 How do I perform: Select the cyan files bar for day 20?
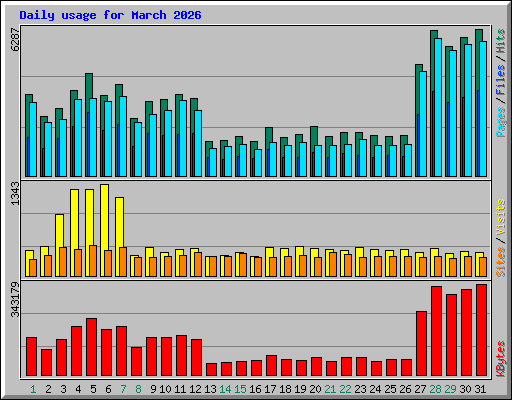pyautogui.click(x=318, y=161)
